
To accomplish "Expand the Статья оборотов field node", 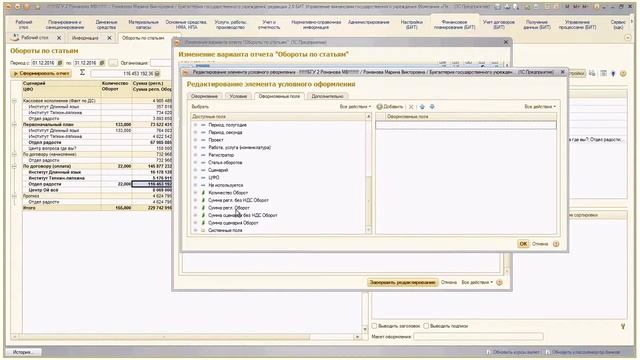I will coord(195,162).
